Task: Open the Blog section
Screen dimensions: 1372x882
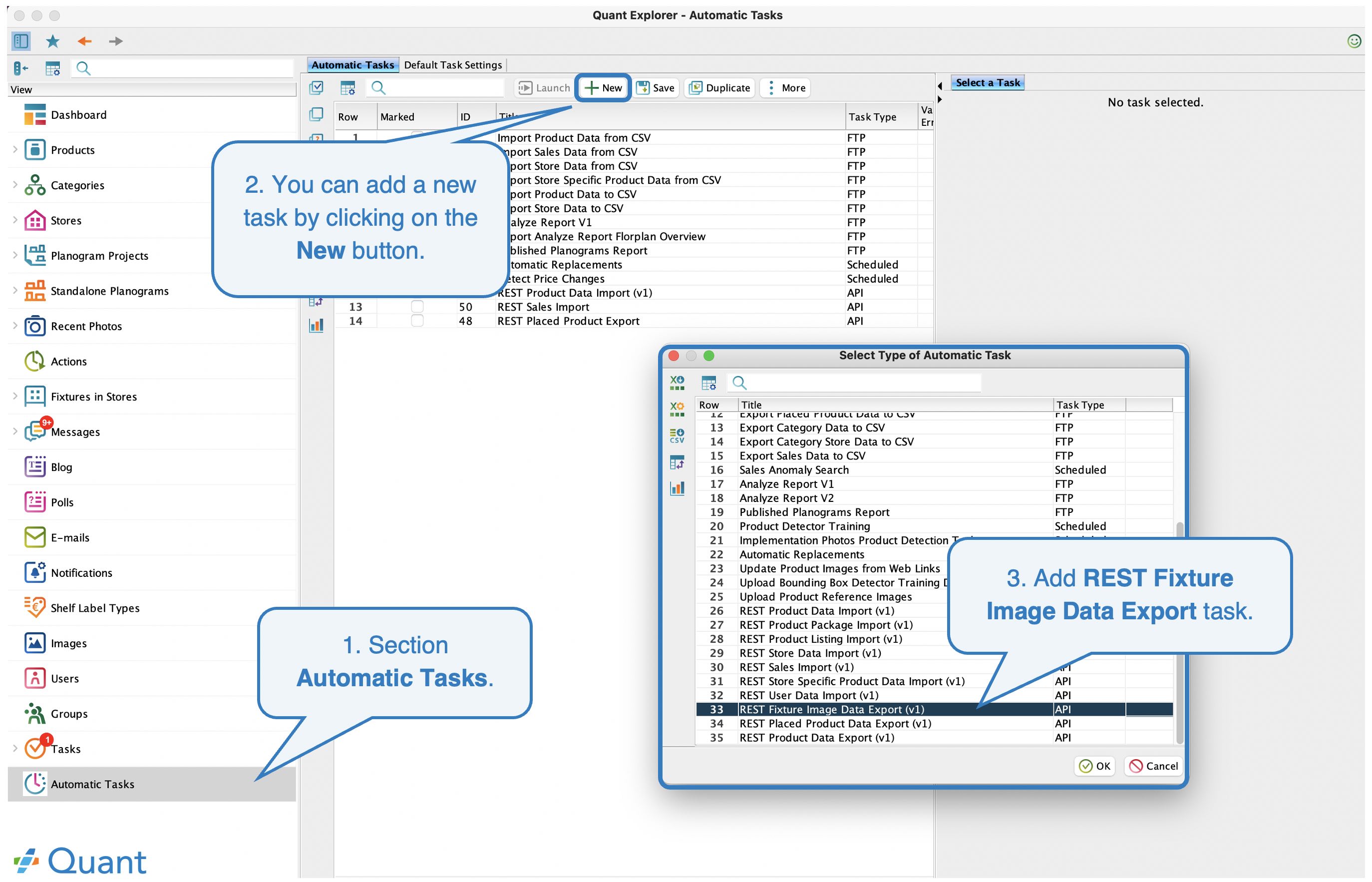Action: pos(61,467)
